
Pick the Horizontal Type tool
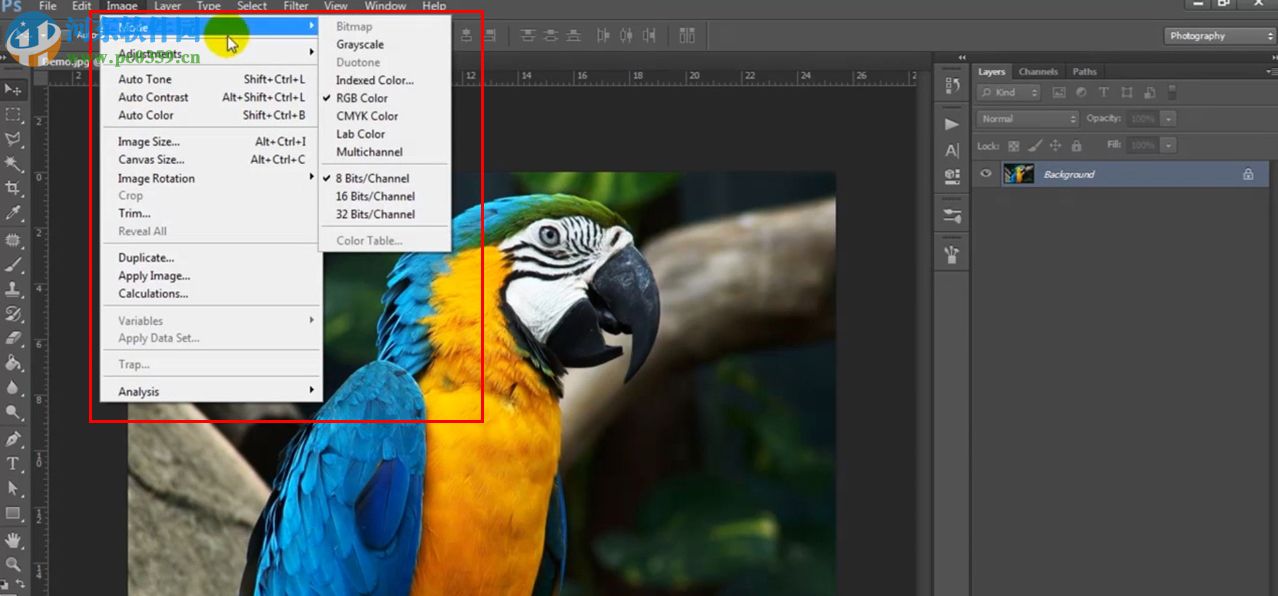(x=13, y=464)
